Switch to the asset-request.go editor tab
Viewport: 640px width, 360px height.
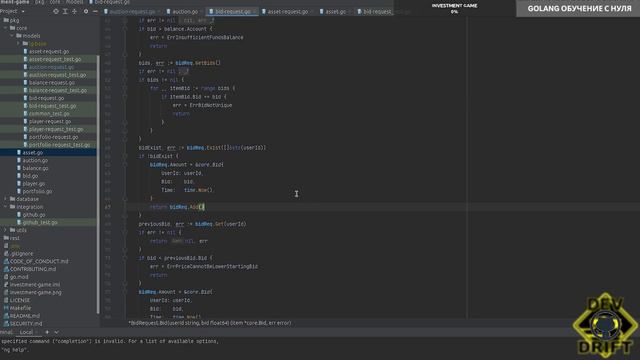[x=287, y=12]
